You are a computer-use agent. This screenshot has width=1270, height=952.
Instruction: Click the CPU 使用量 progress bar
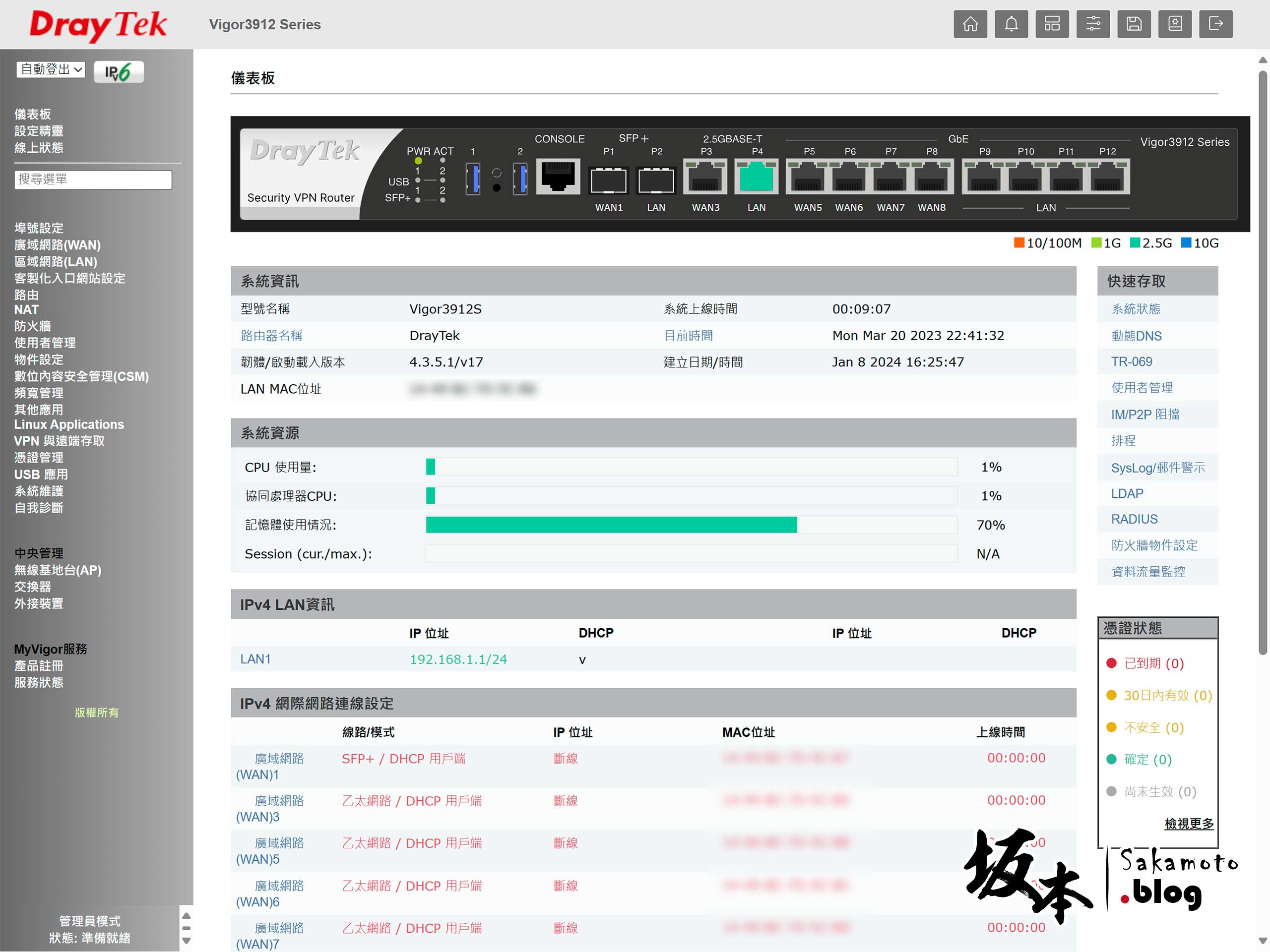pyautogui.click(x=691, y=467)
